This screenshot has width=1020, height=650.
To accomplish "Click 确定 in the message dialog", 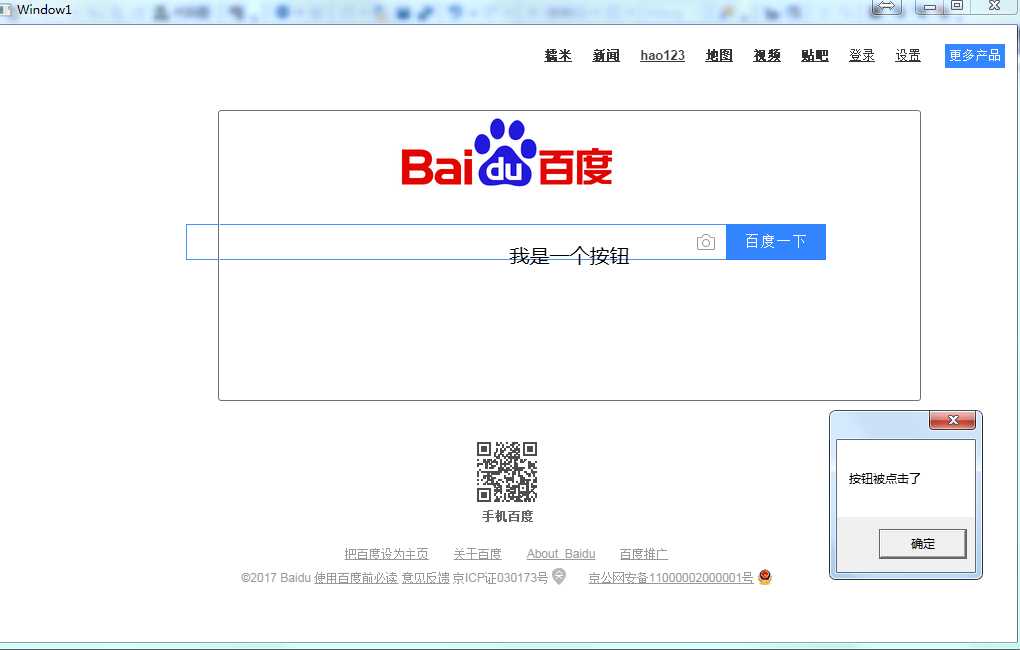I will click(x=922, y=543).
